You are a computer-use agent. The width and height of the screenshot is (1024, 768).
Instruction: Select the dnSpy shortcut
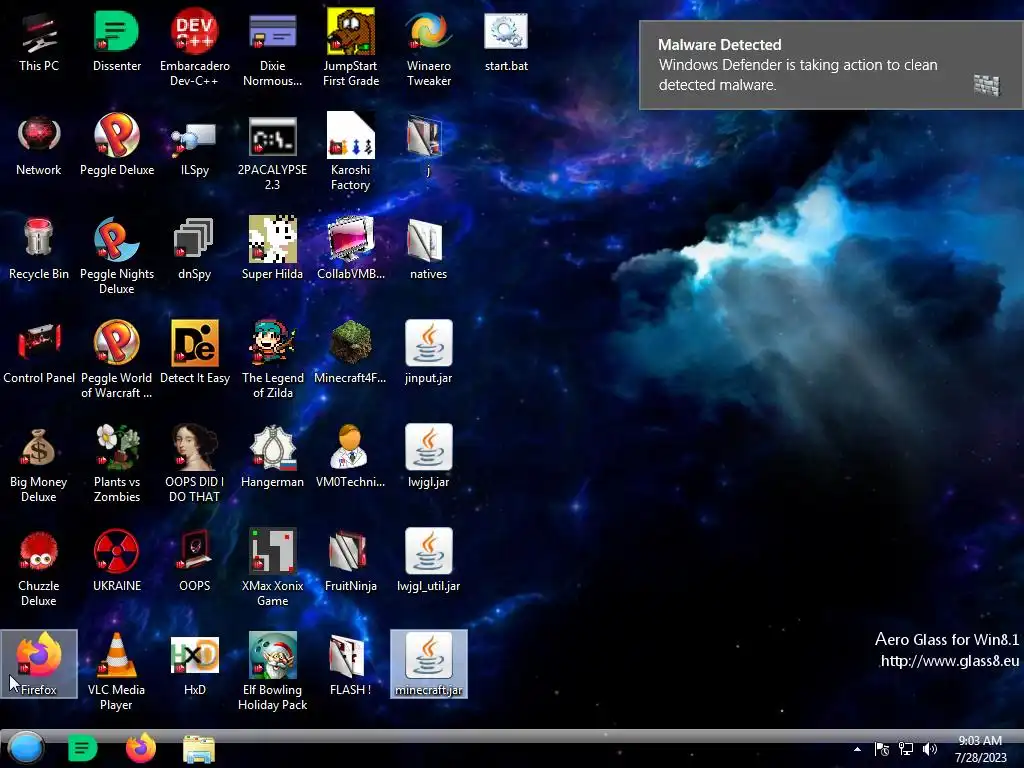195,250
